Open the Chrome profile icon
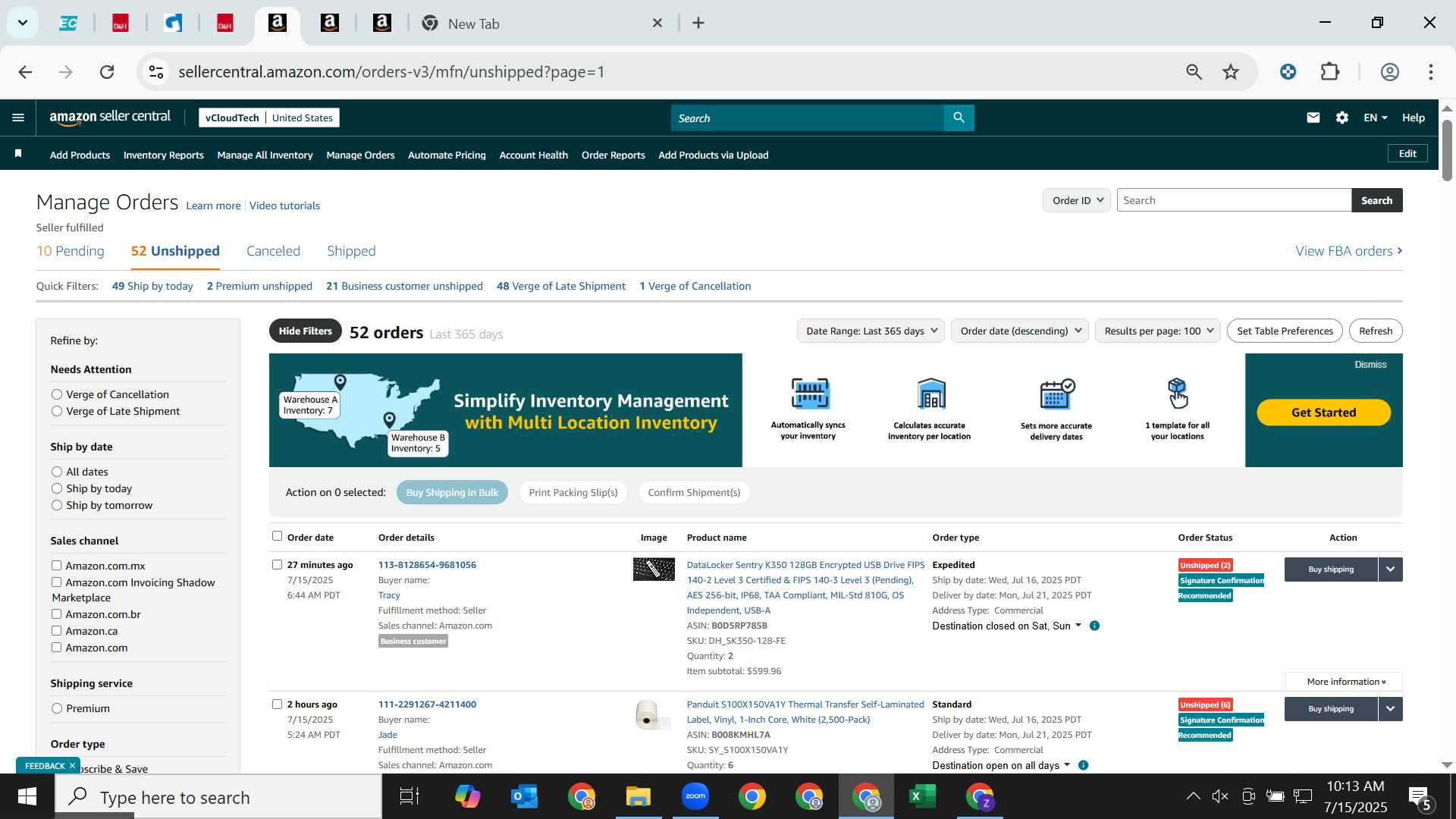1456x819 pixels. pos(1389,72)
